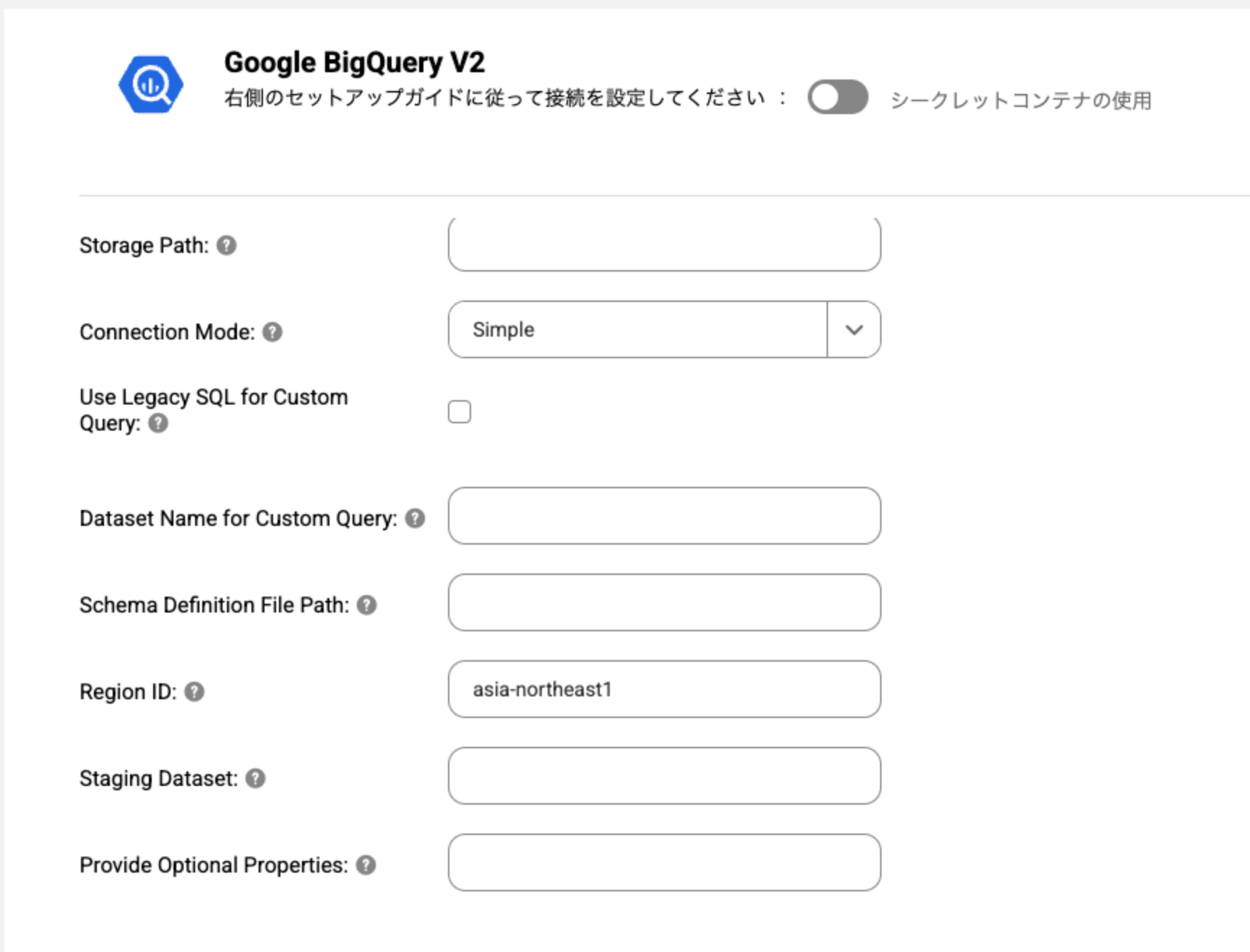Click help icon beside Connection Mode
Screen dimensions: 1250x952
[272, 332]
